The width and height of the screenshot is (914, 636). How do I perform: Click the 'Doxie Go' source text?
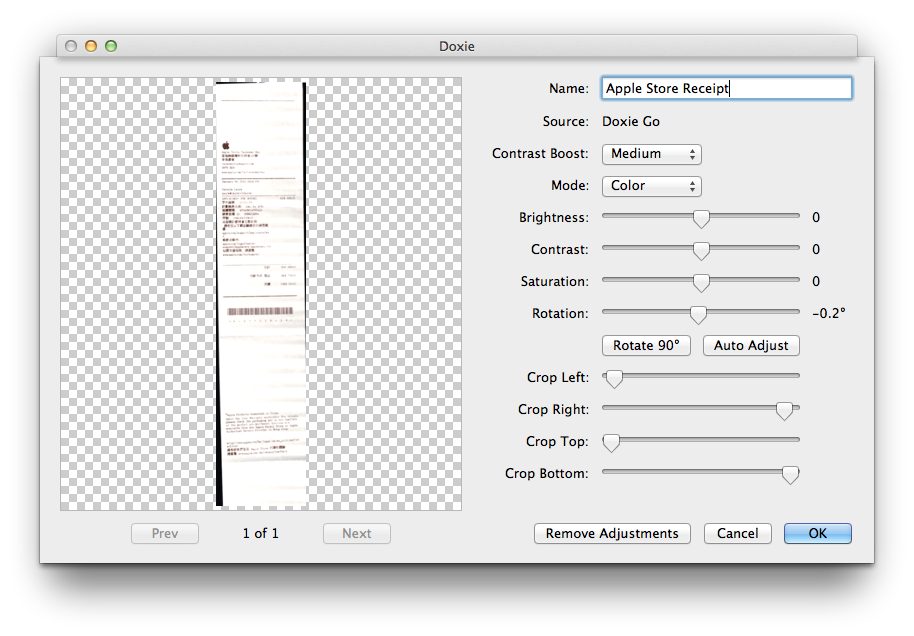[x=631, y=121]
